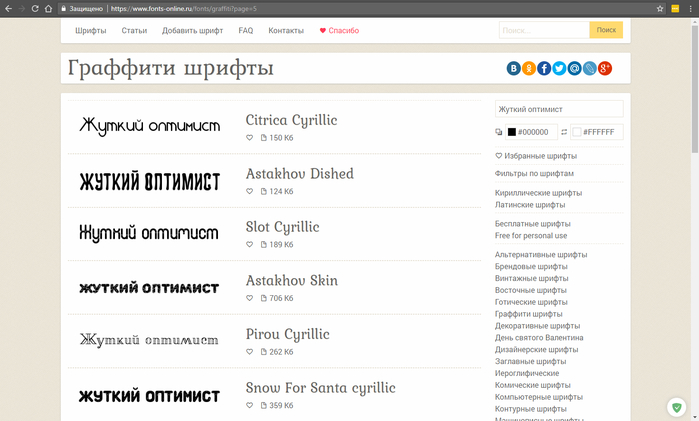Open the browser home page icon

click(48, 8)
